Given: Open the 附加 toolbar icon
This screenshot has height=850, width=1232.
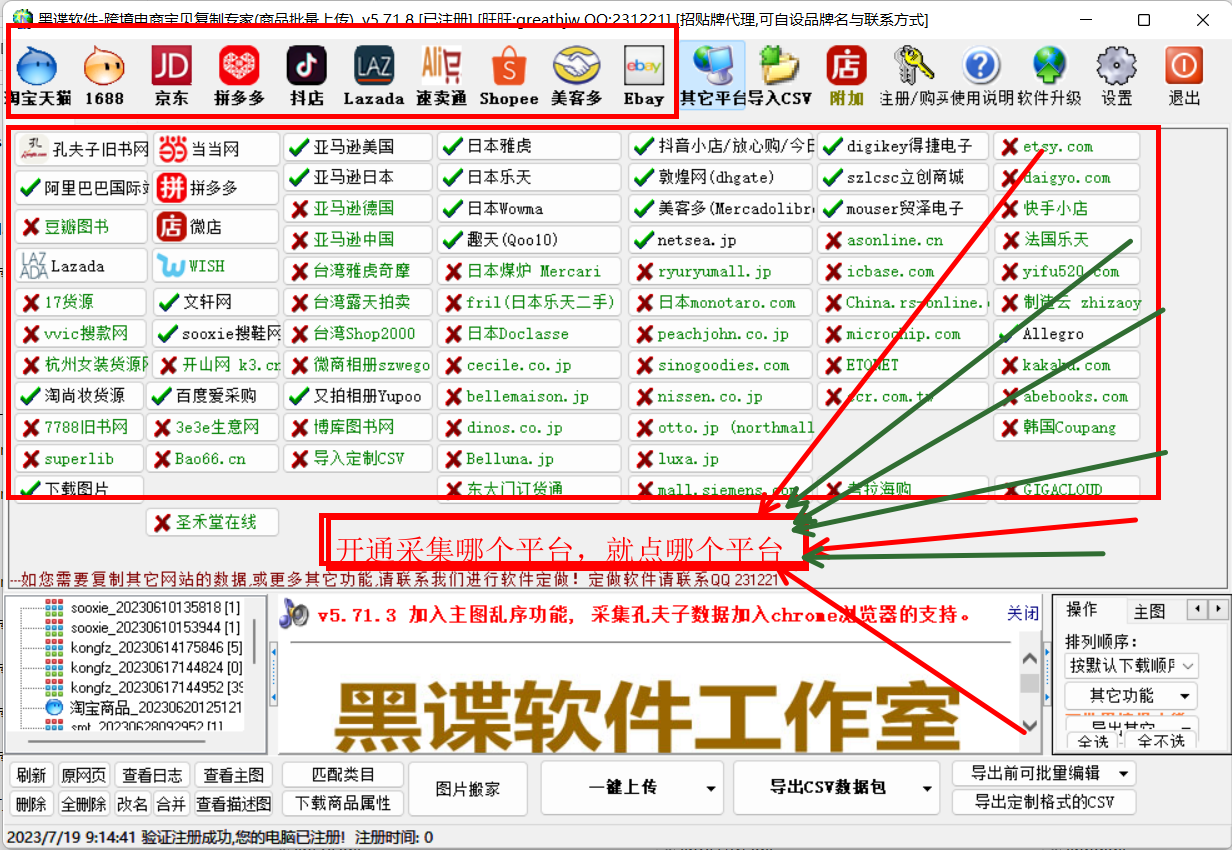Looking at the screenshot, I should (847, 76).
